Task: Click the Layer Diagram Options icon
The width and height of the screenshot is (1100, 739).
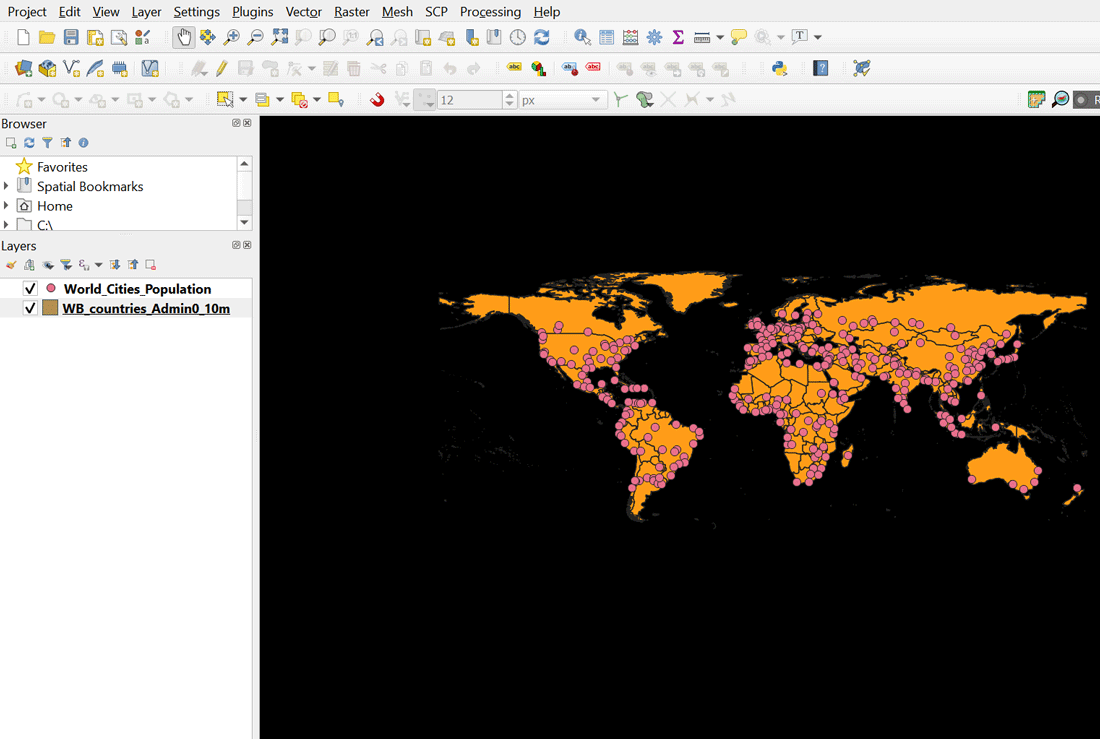Action: tap(538, 69)
